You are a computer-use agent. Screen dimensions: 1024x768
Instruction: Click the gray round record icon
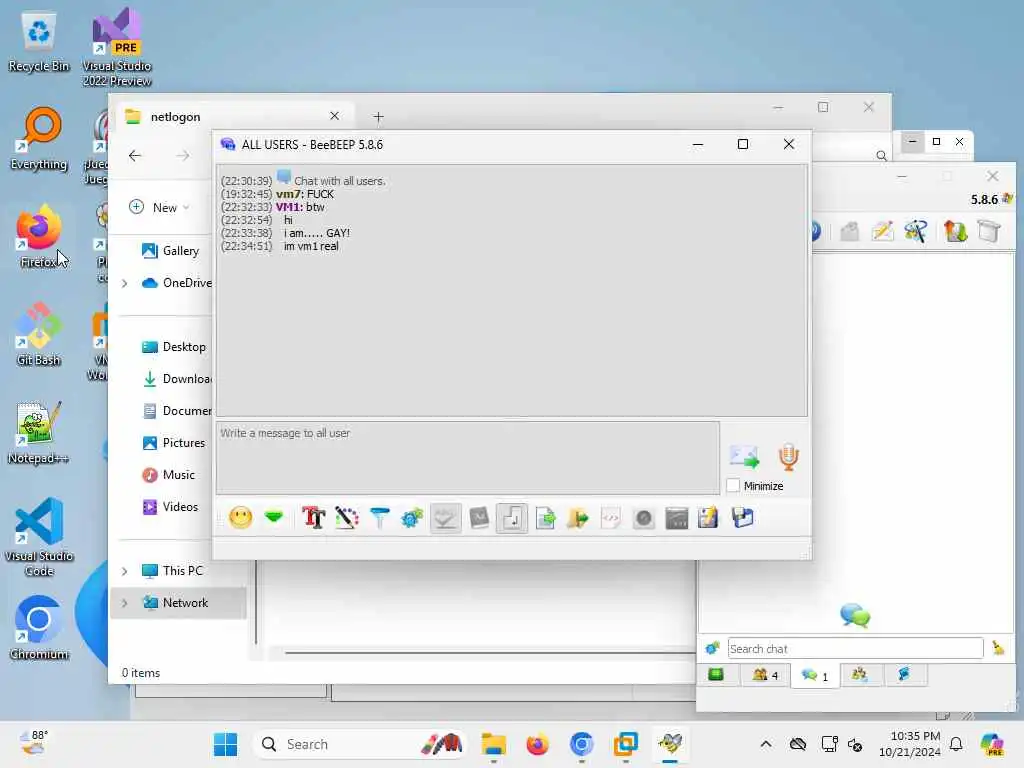coord(643,519)
